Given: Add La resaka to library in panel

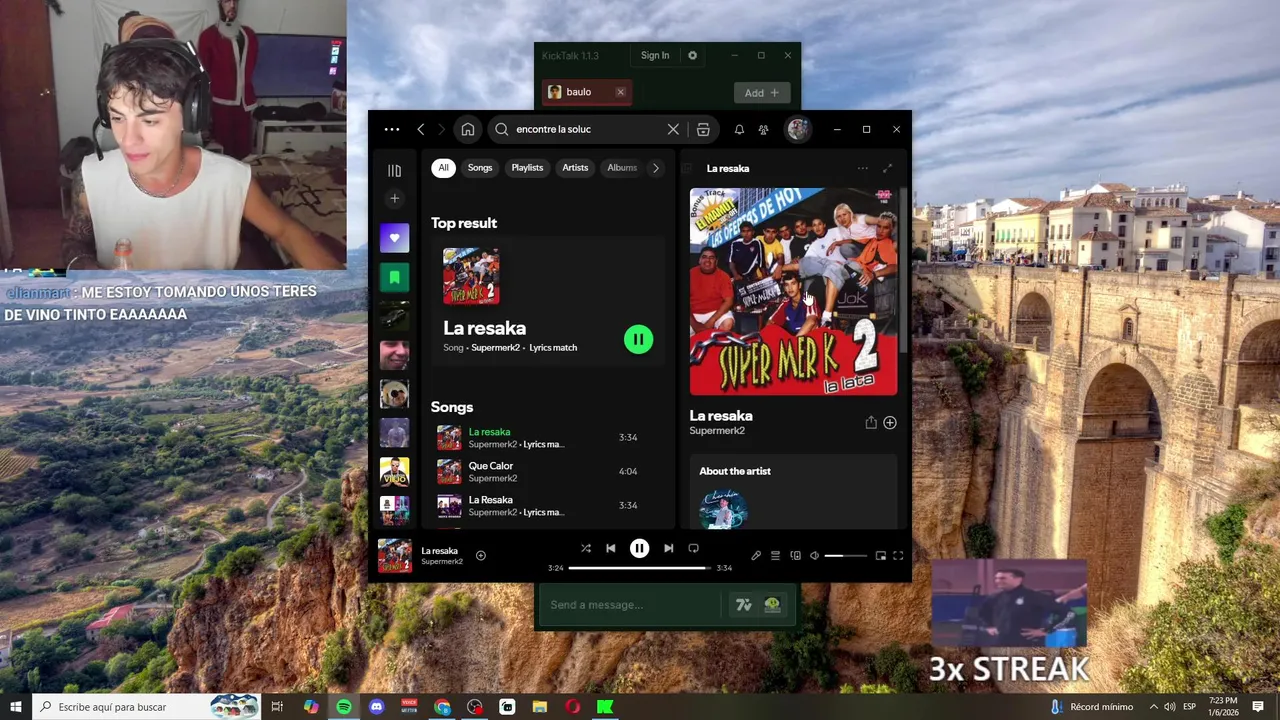Looking at the screenshot, I should [890, 422].
